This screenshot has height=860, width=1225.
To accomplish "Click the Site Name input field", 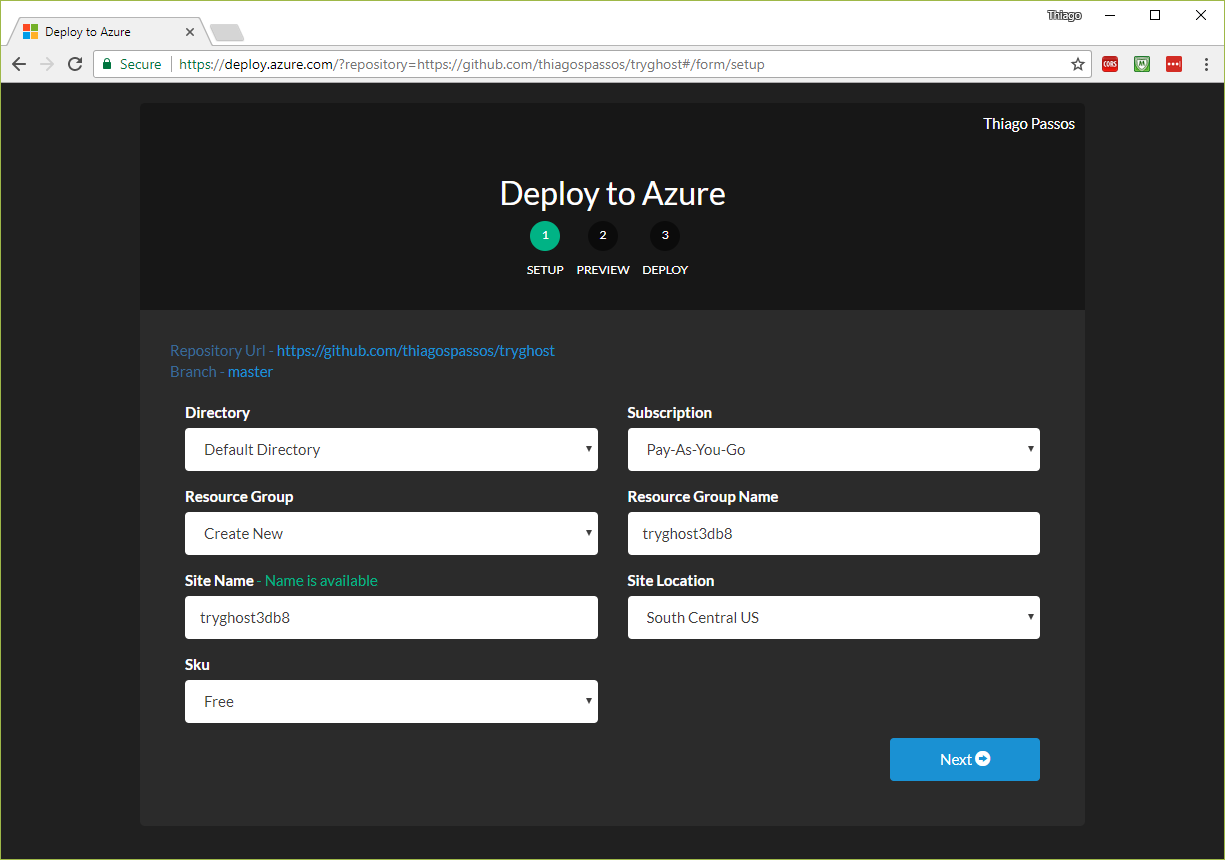I will tap(391, 618).
